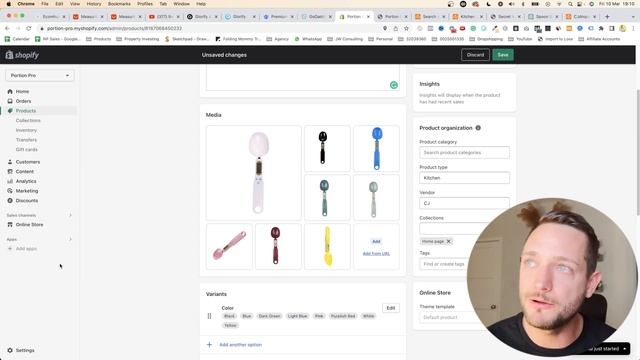Click the browser reload button

point(29,29)
